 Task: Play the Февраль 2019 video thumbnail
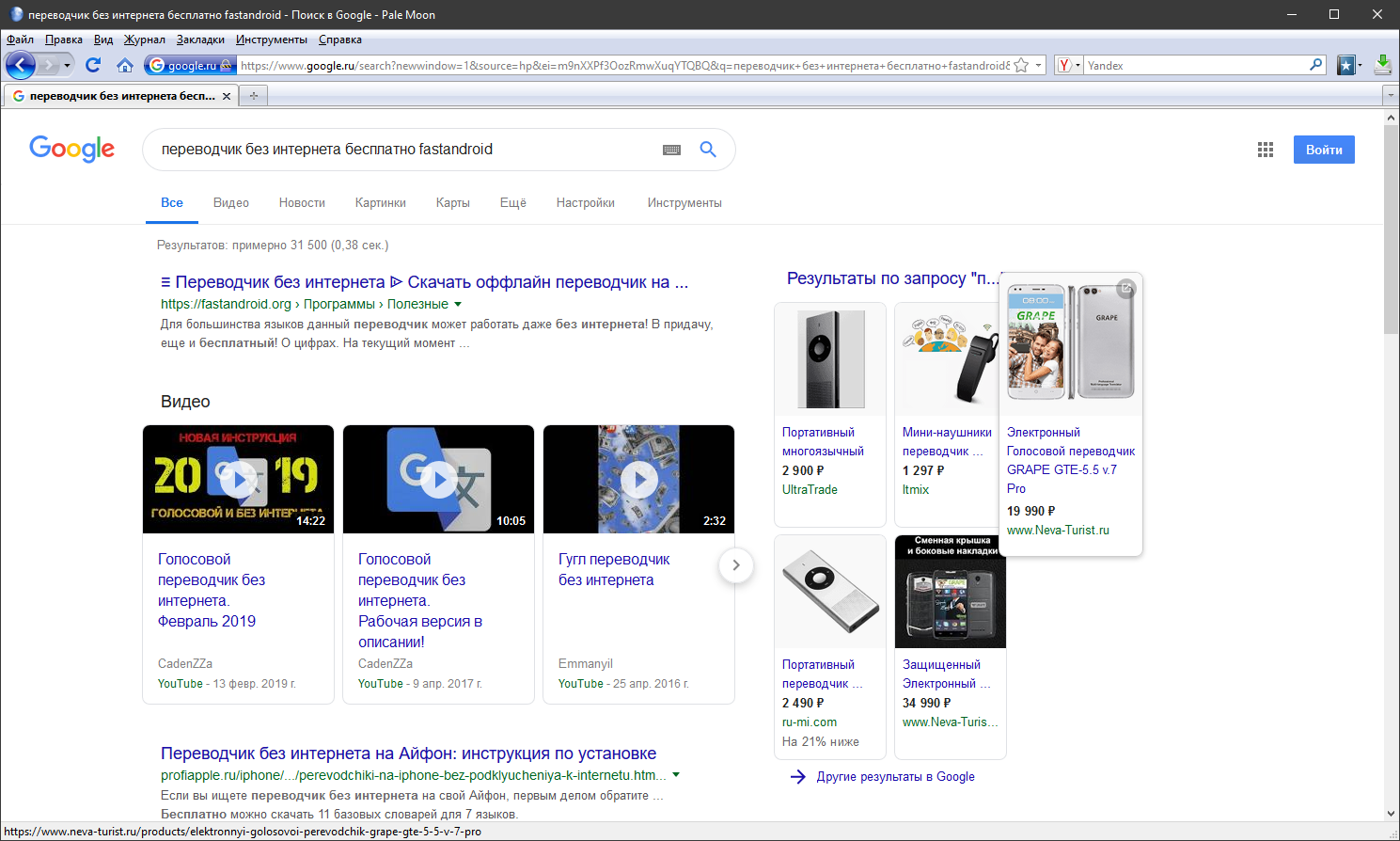coord(239,479)
